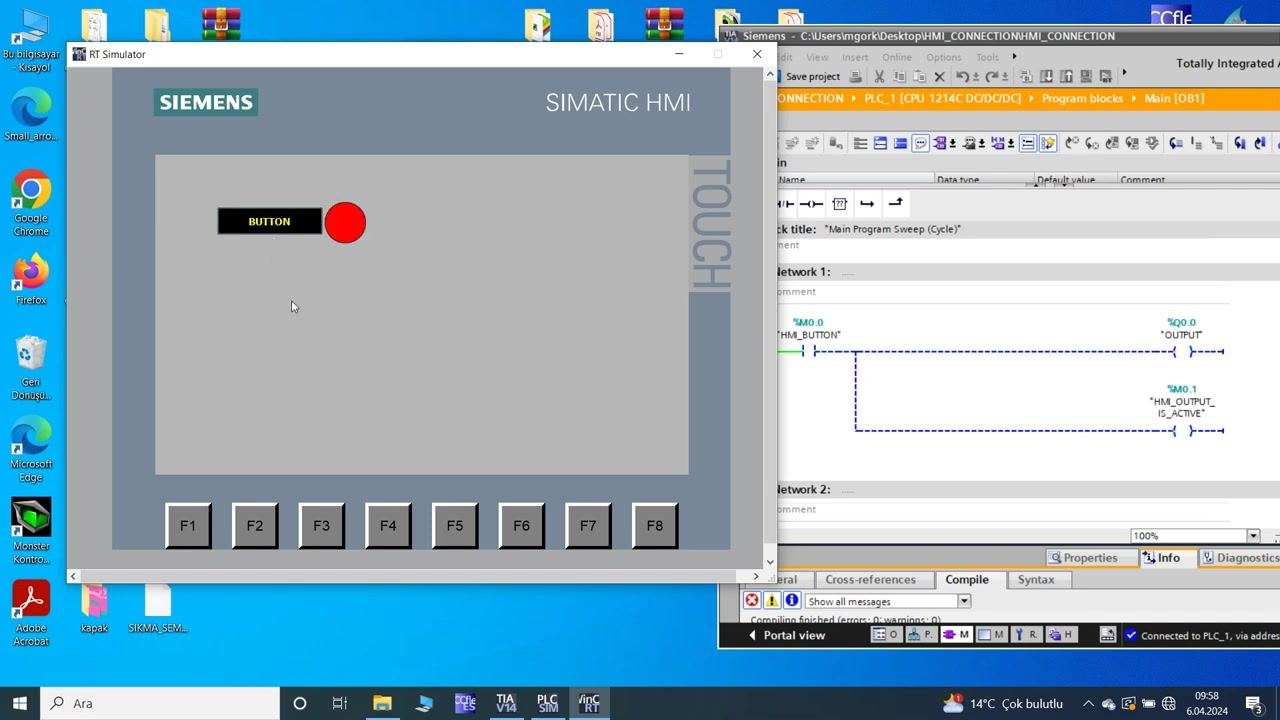Open the Online menu in TIA Portal

click(x=897, y=57)
